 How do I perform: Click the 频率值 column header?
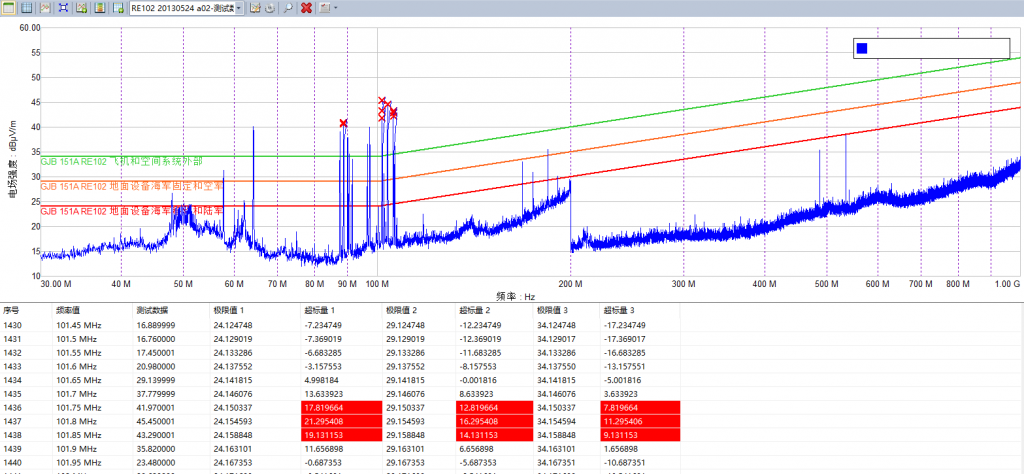tap(71, 310)
